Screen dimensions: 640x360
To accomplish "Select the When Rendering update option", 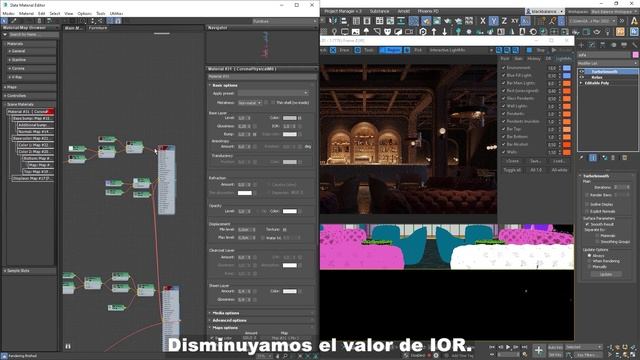I will click(x=589, y=261).
